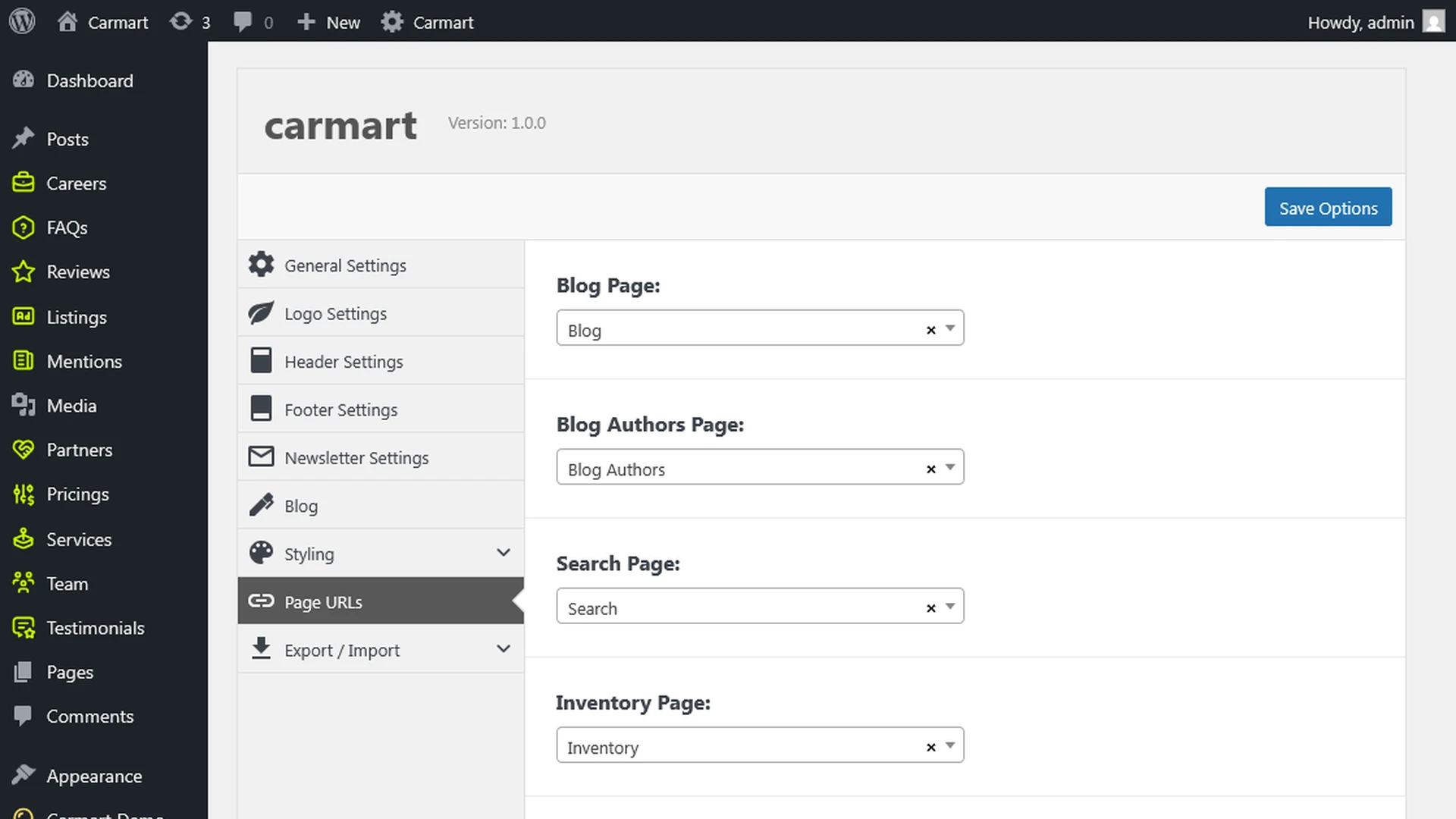Open the WordPress logo menu
Viewport: 1456px width, 819px height.
tap(22, 21)
